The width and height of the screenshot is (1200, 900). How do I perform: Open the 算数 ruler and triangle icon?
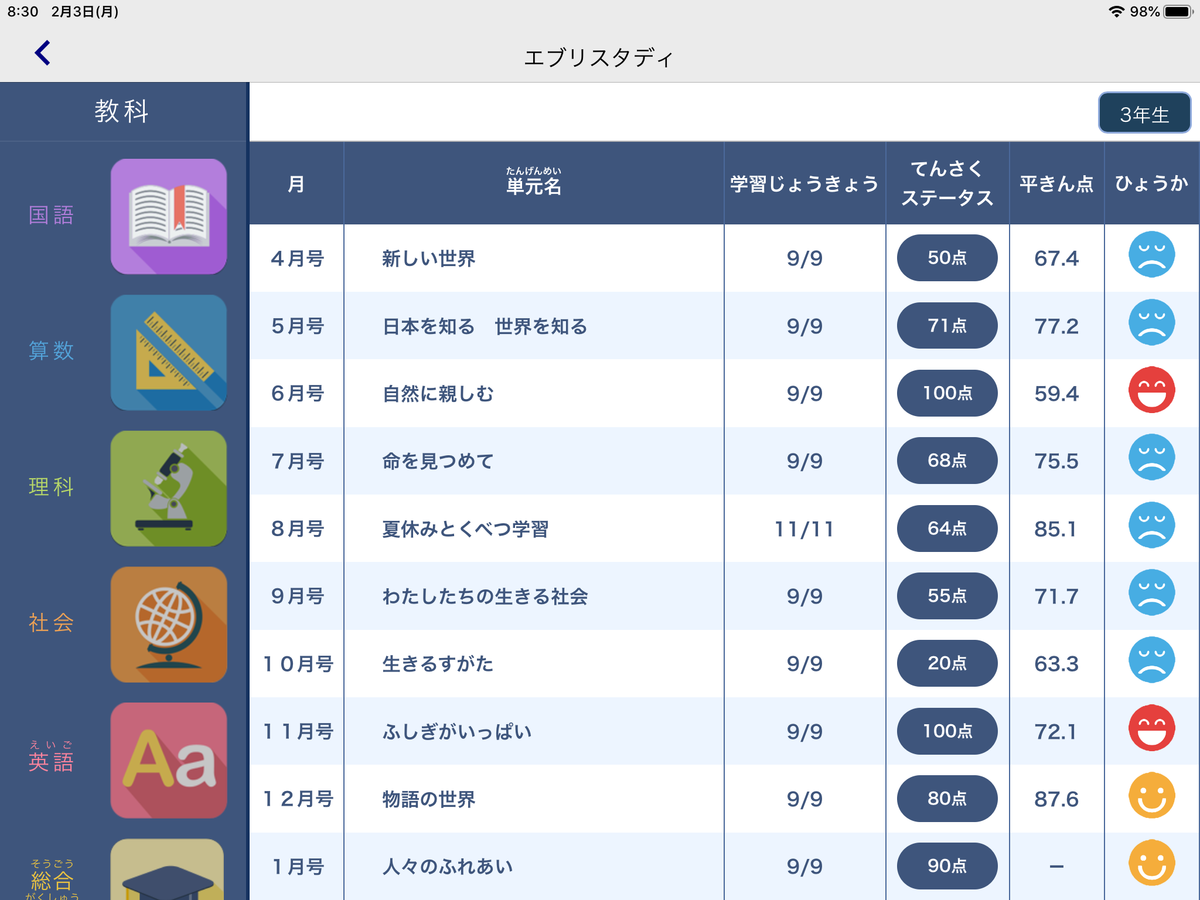coord(168,352)
